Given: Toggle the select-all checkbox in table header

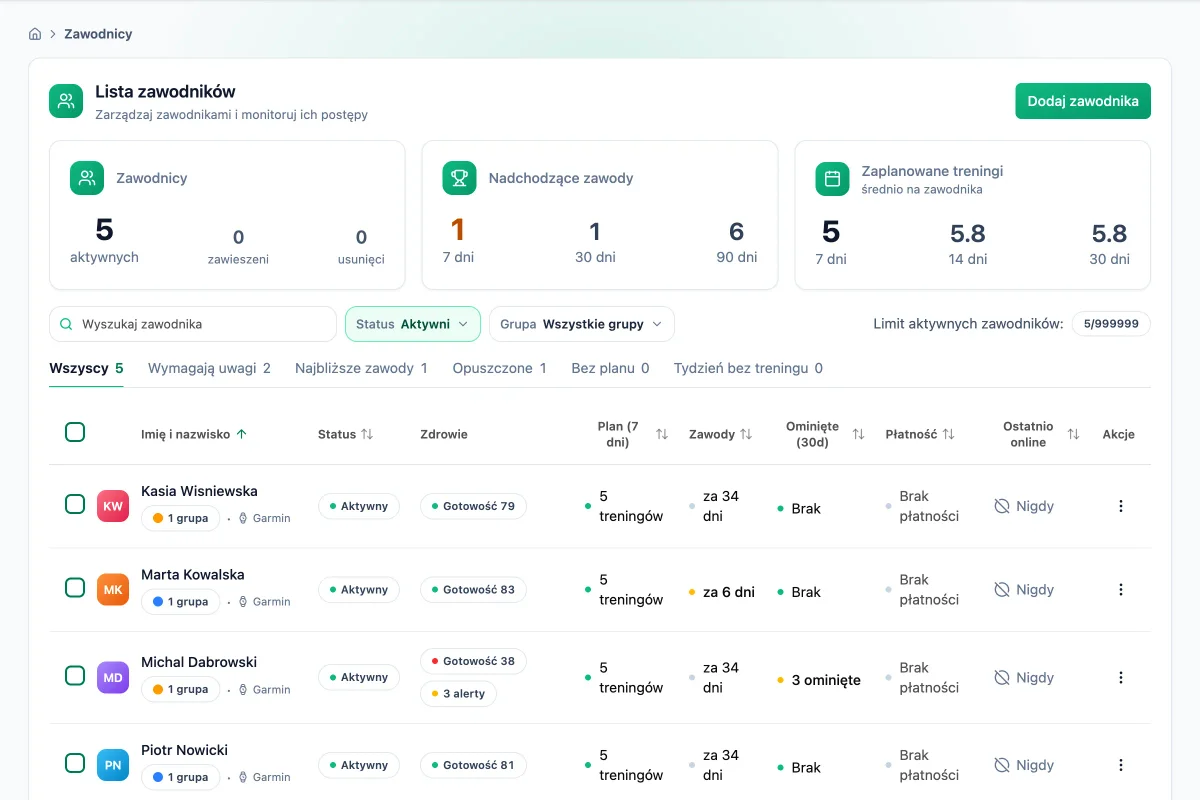Looking at the screenshot, I should point(75,432).
